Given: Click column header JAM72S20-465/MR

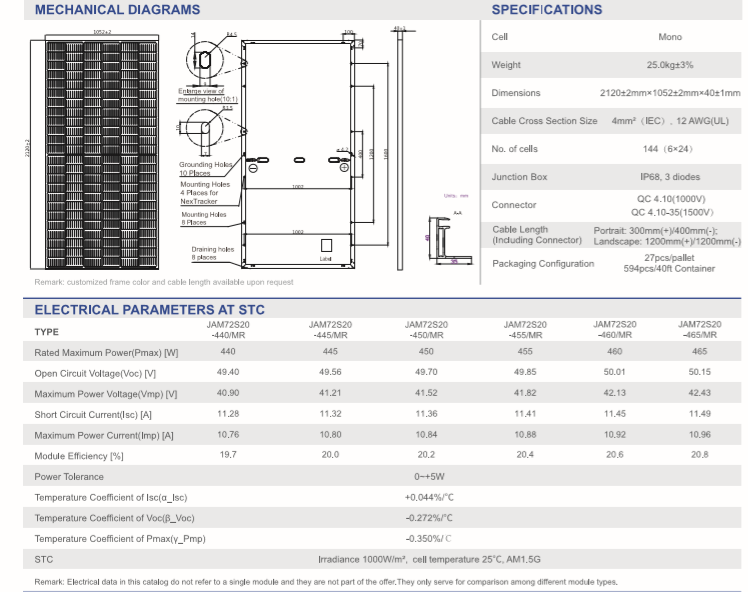Looking at the screenshot, I should (699, 330).
